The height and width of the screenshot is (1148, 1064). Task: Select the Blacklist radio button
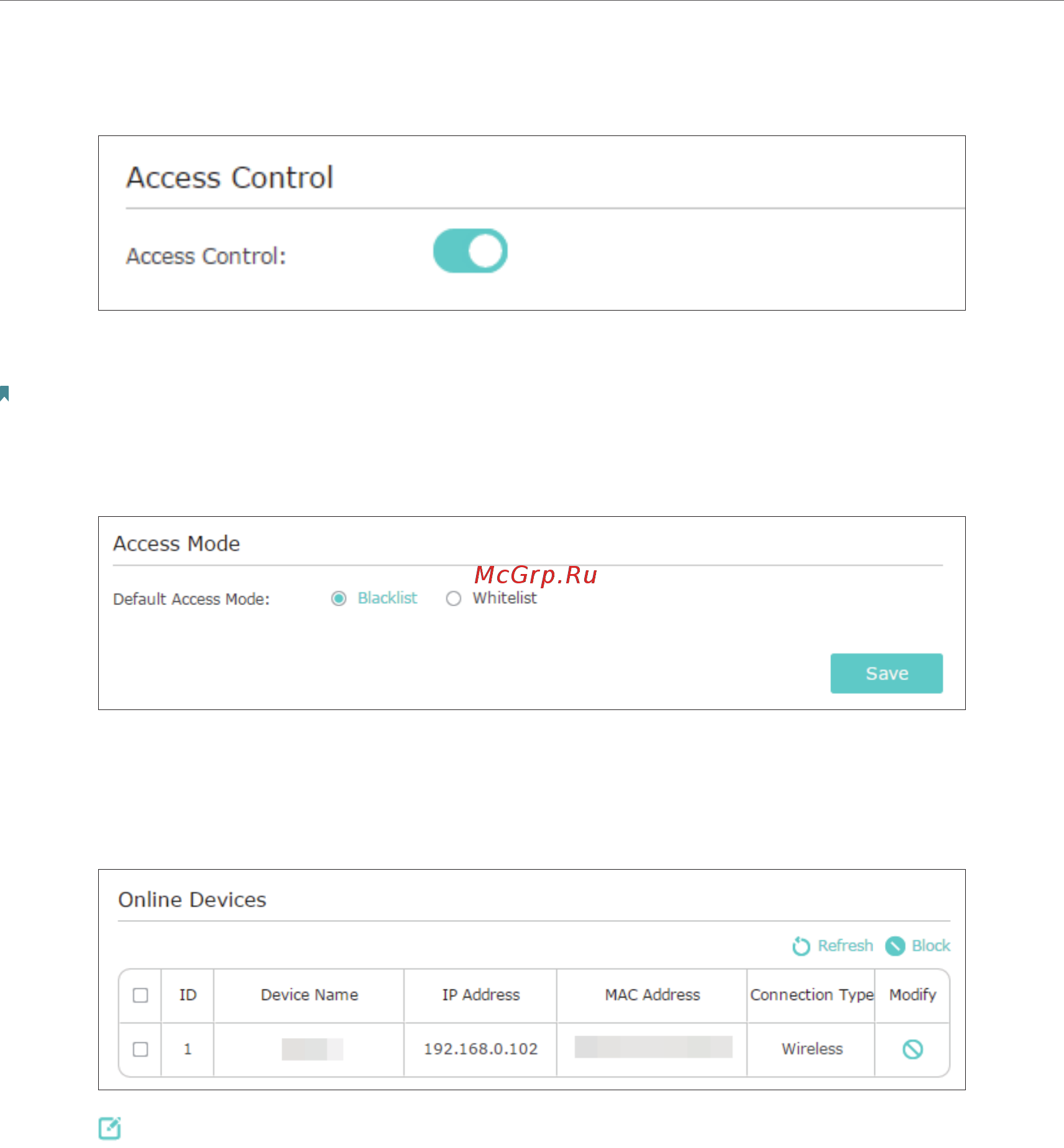coord(339,598)
